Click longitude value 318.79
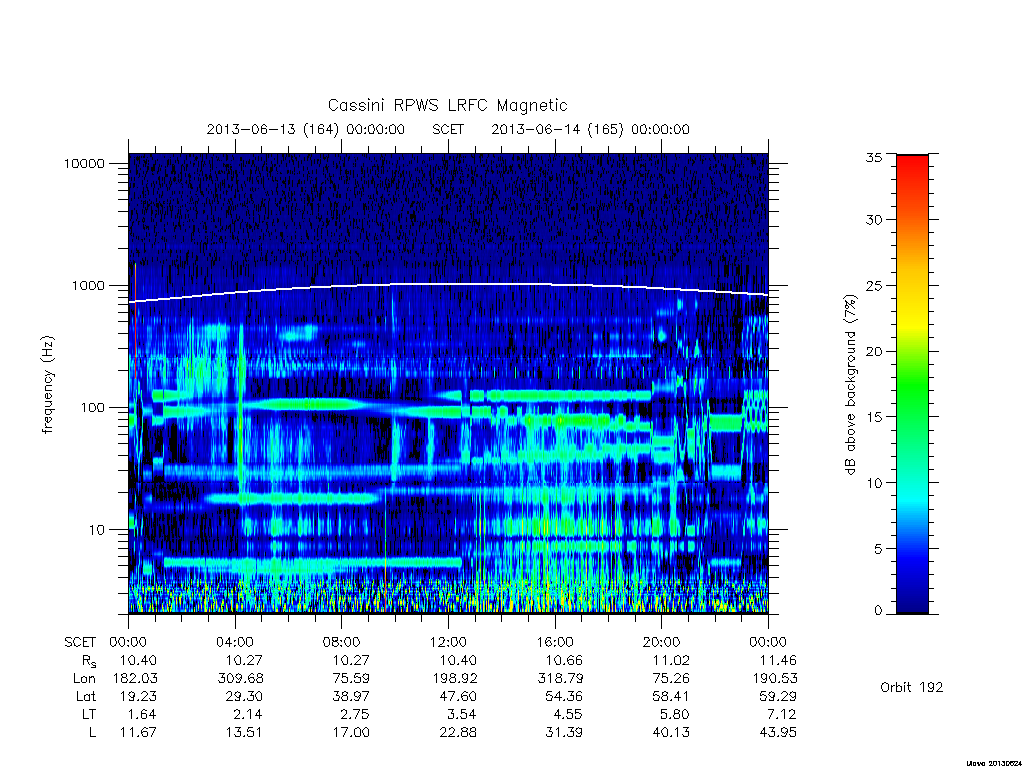The width and height of the screenshot is (1024, 768). click(x=560, y=679)
